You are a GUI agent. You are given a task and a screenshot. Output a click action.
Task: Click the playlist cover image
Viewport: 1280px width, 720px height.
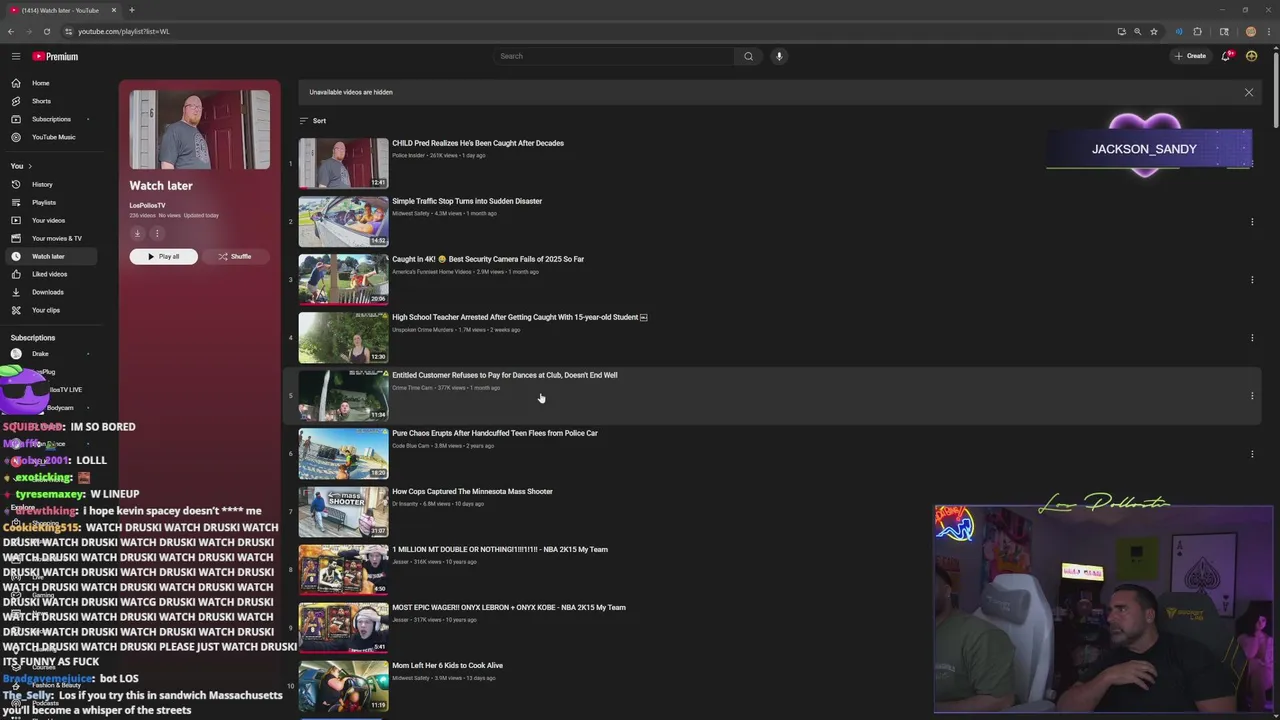[199, 129]
